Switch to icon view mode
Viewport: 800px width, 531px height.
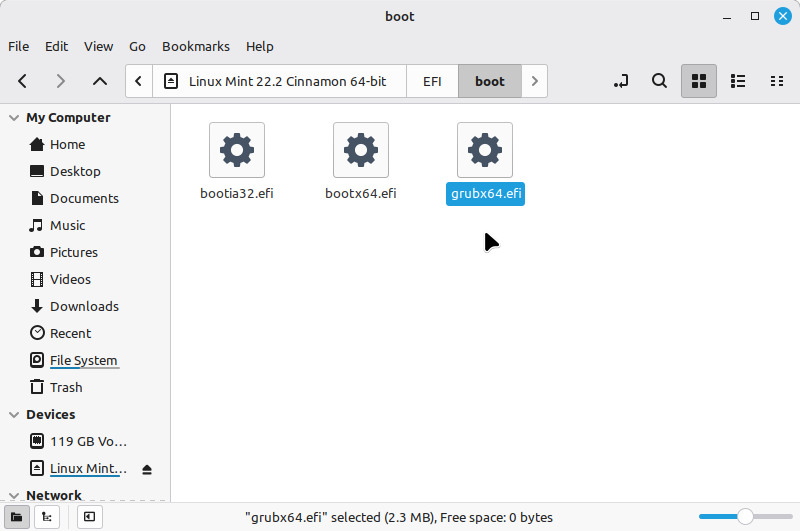pos(699,81)
